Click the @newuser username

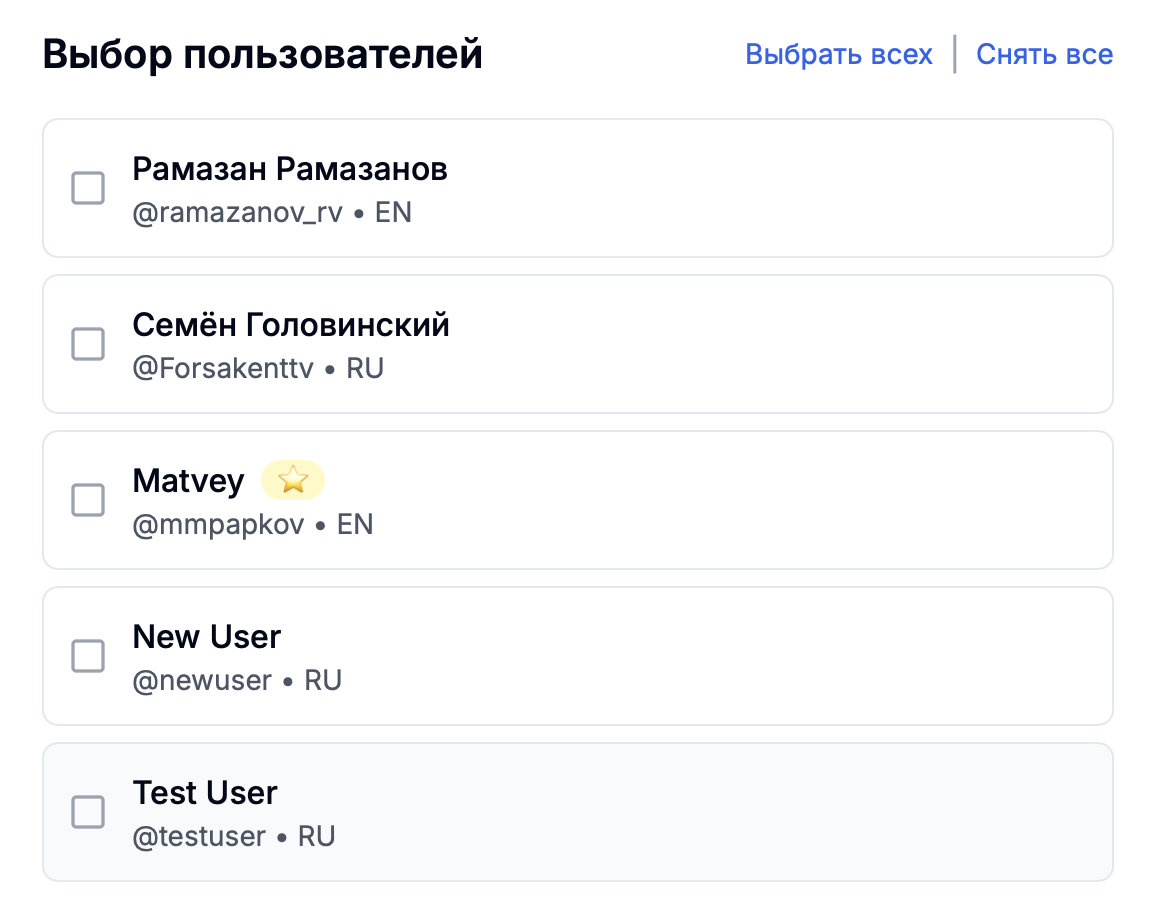coord(202,681)
